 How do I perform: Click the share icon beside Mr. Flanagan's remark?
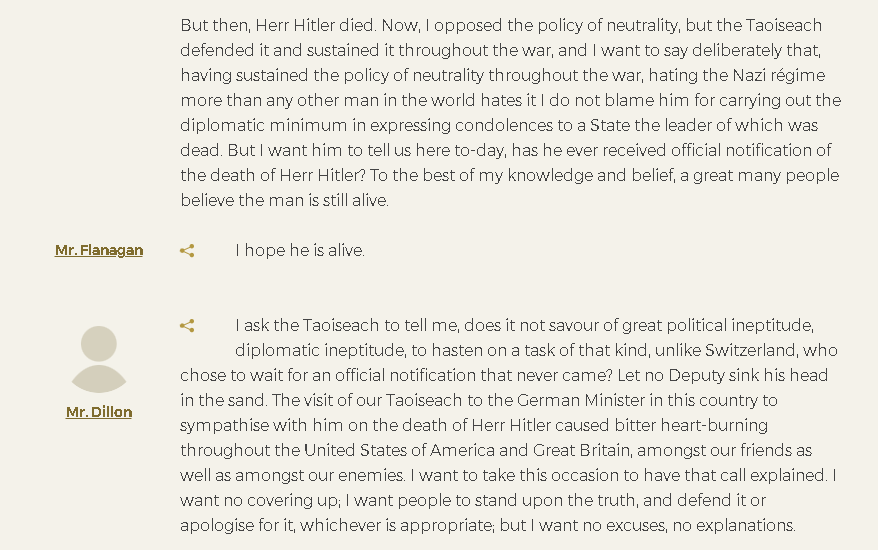187,251
